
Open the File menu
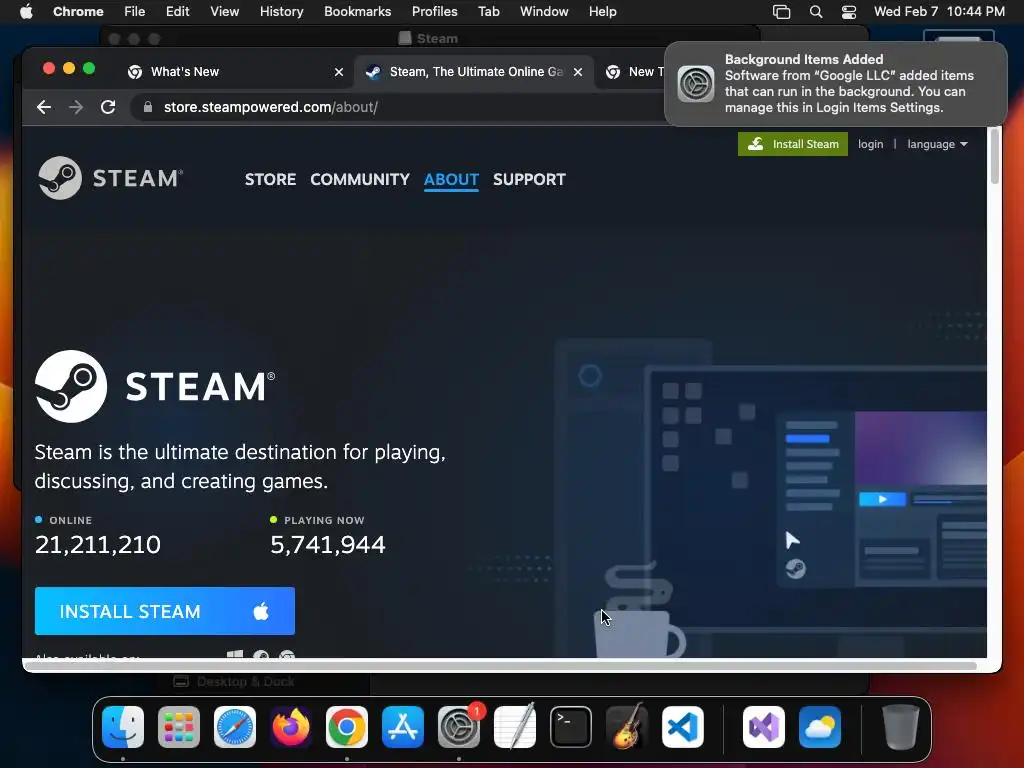tap(135, 12)
